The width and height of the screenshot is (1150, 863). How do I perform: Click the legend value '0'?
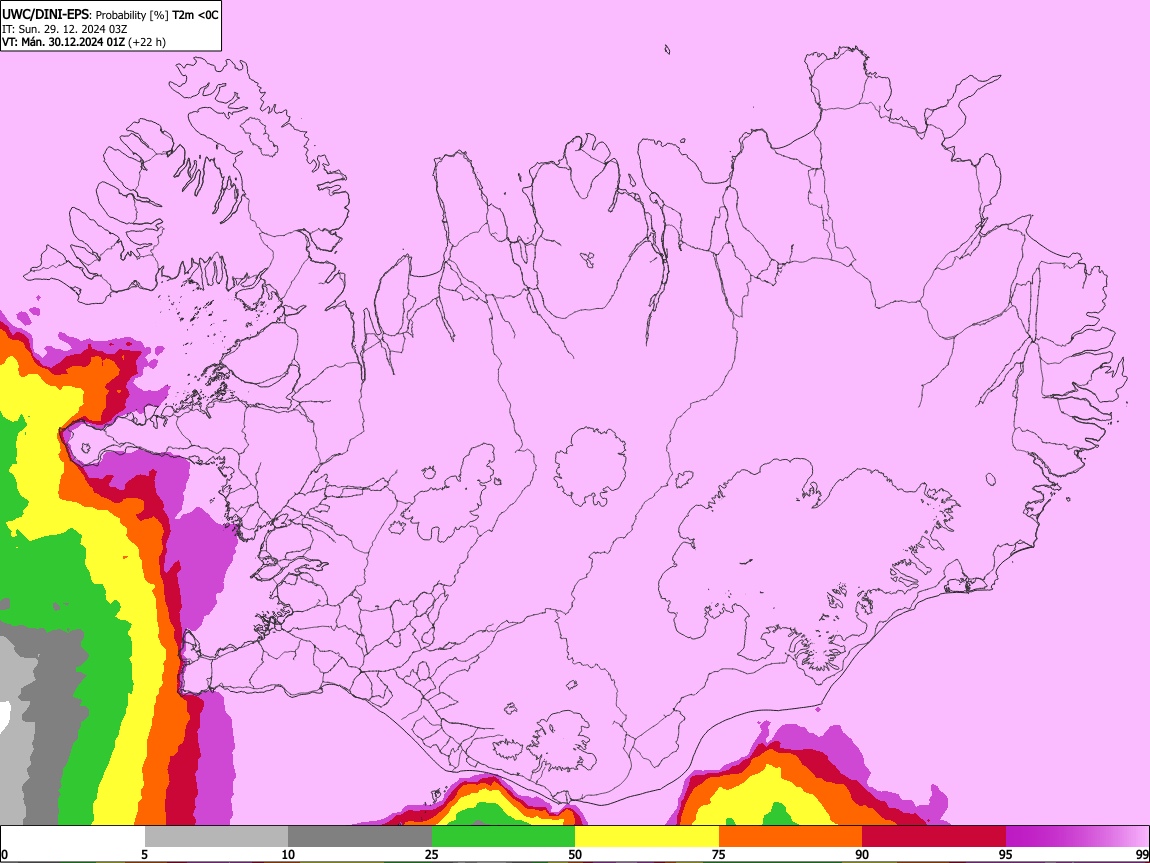pyautogui.click(x=5, y=854)
